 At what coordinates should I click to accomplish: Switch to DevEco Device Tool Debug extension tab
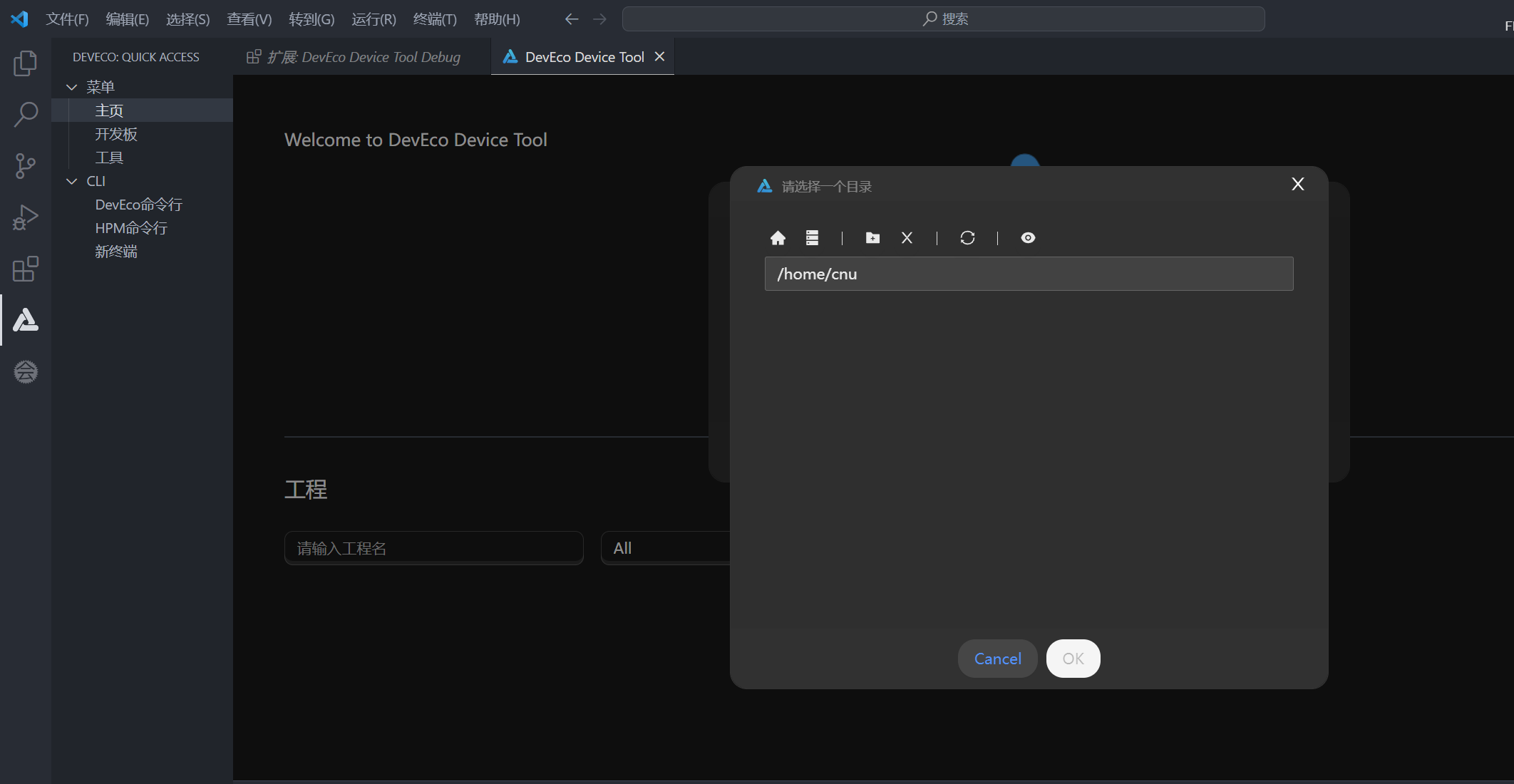(x=362, y=56)
